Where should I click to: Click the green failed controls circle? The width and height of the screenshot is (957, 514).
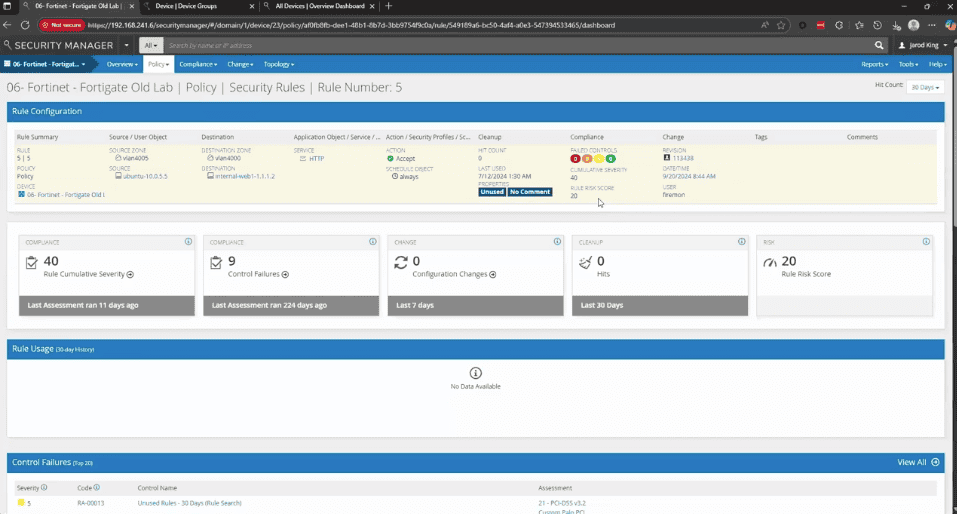611,159
